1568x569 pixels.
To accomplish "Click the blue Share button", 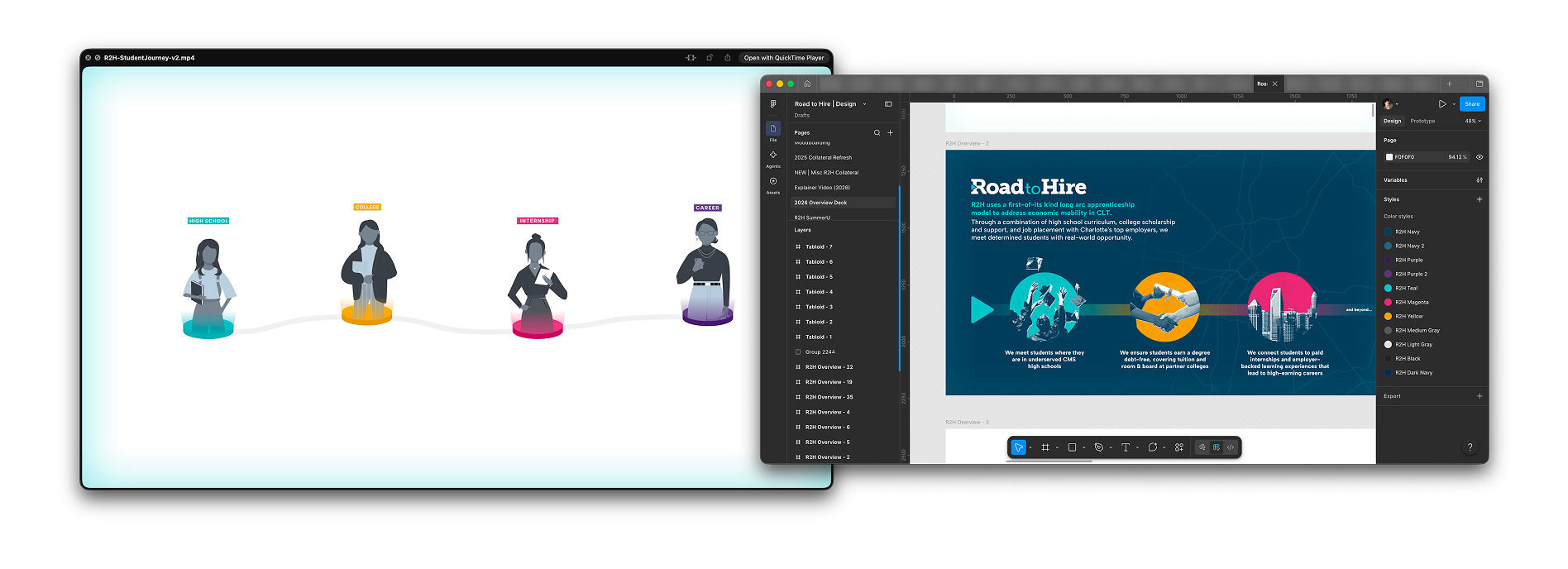I will coord(1472,104).
